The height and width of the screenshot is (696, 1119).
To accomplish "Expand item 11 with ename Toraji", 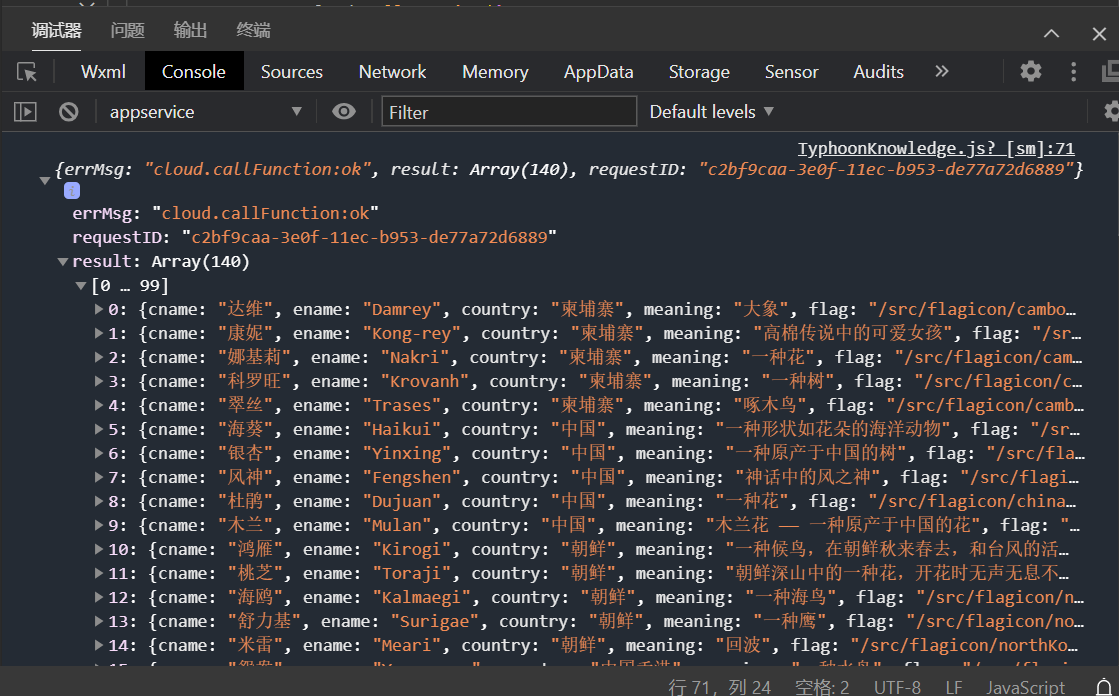I will tap(99, 574).
